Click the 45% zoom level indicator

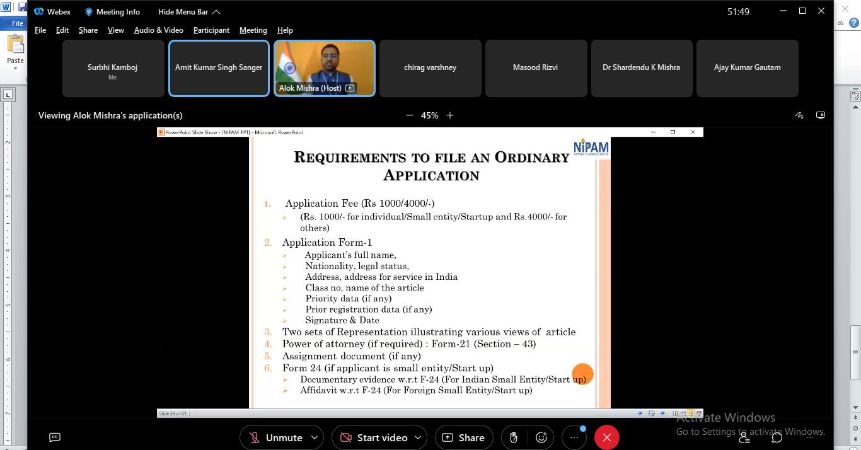pos(429,115)
